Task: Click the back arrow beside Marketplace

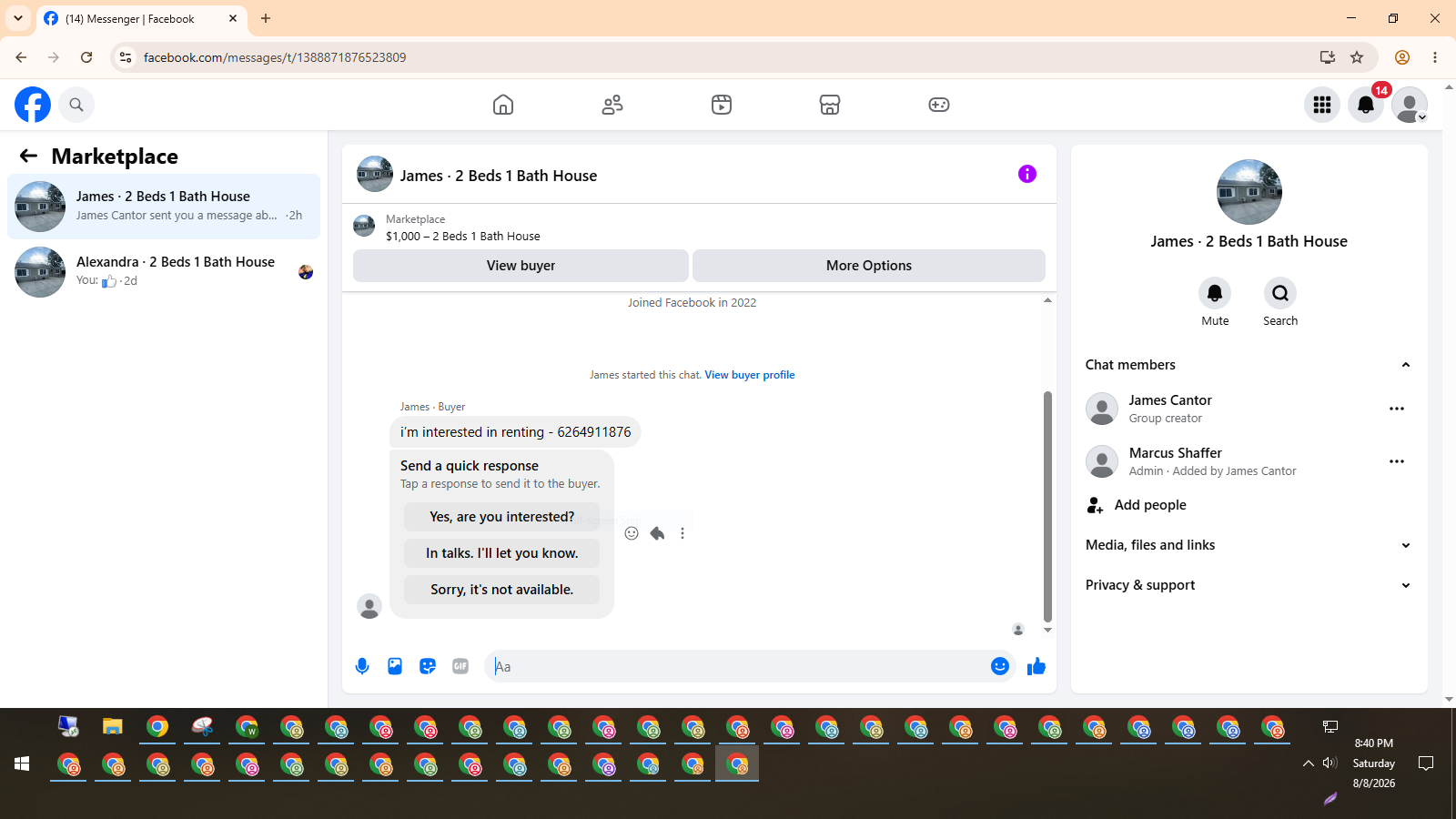Action: 29,156
